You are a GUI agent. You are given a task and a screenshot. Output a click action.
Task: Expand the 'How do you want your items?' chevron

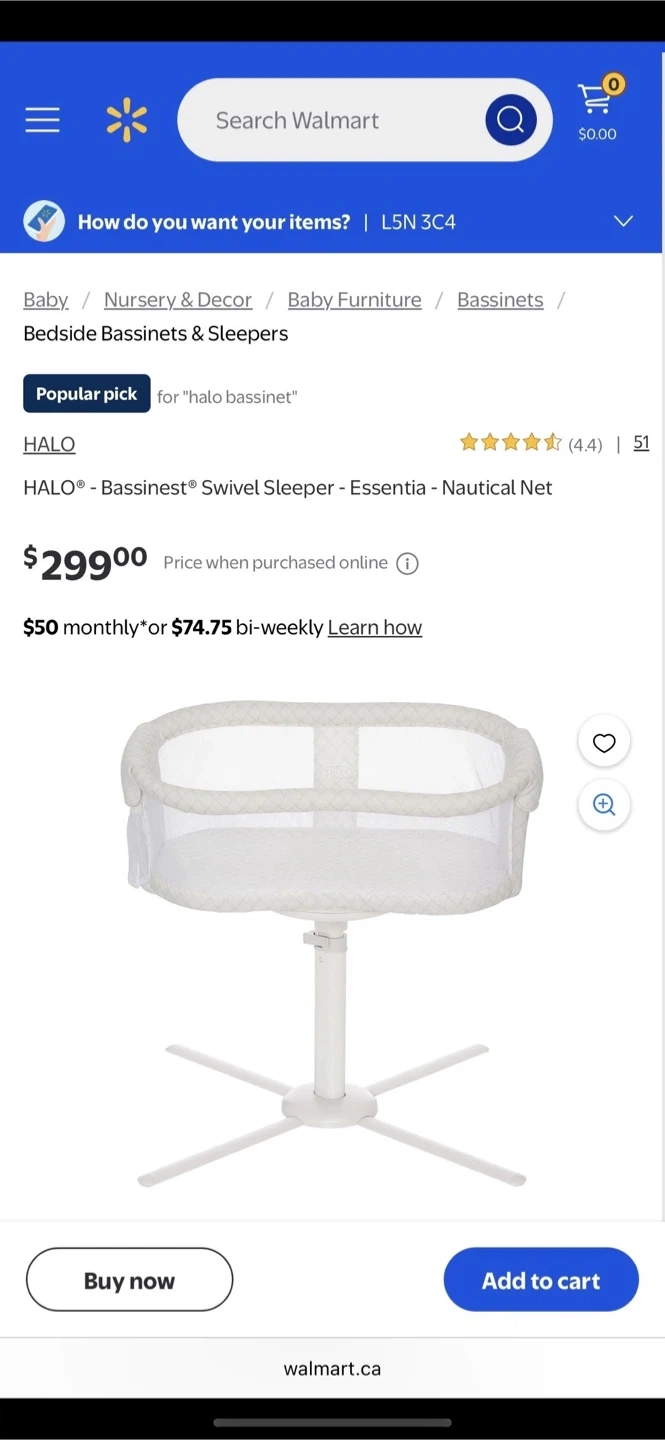pos(623,221)
